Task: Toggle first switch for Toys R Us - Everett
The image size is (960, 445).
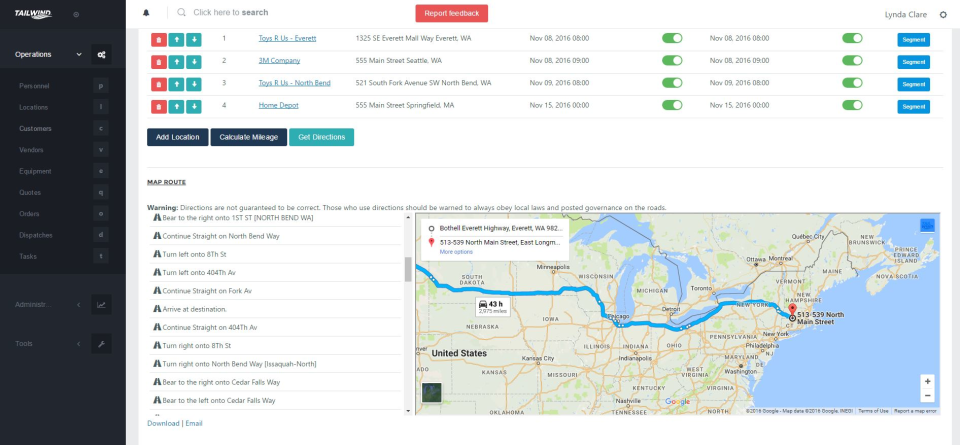Action: click(672, 38)
